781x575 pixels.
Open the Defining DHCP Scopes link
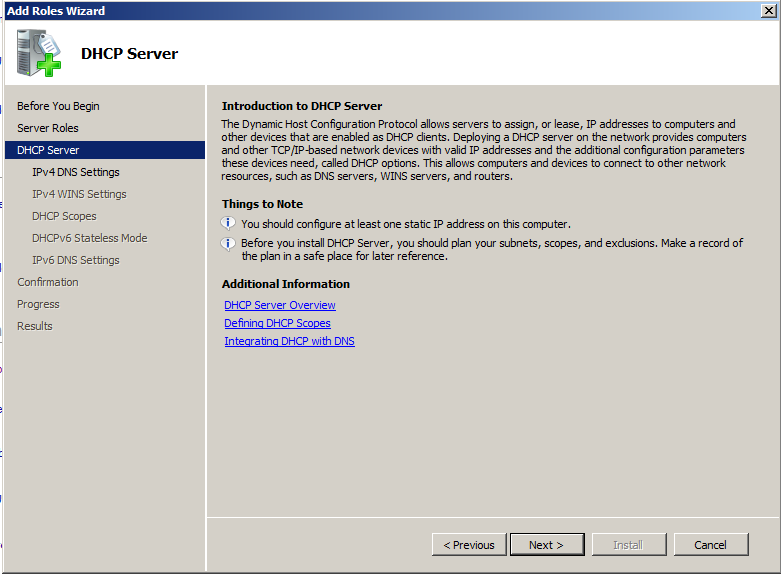pos(277,323)
